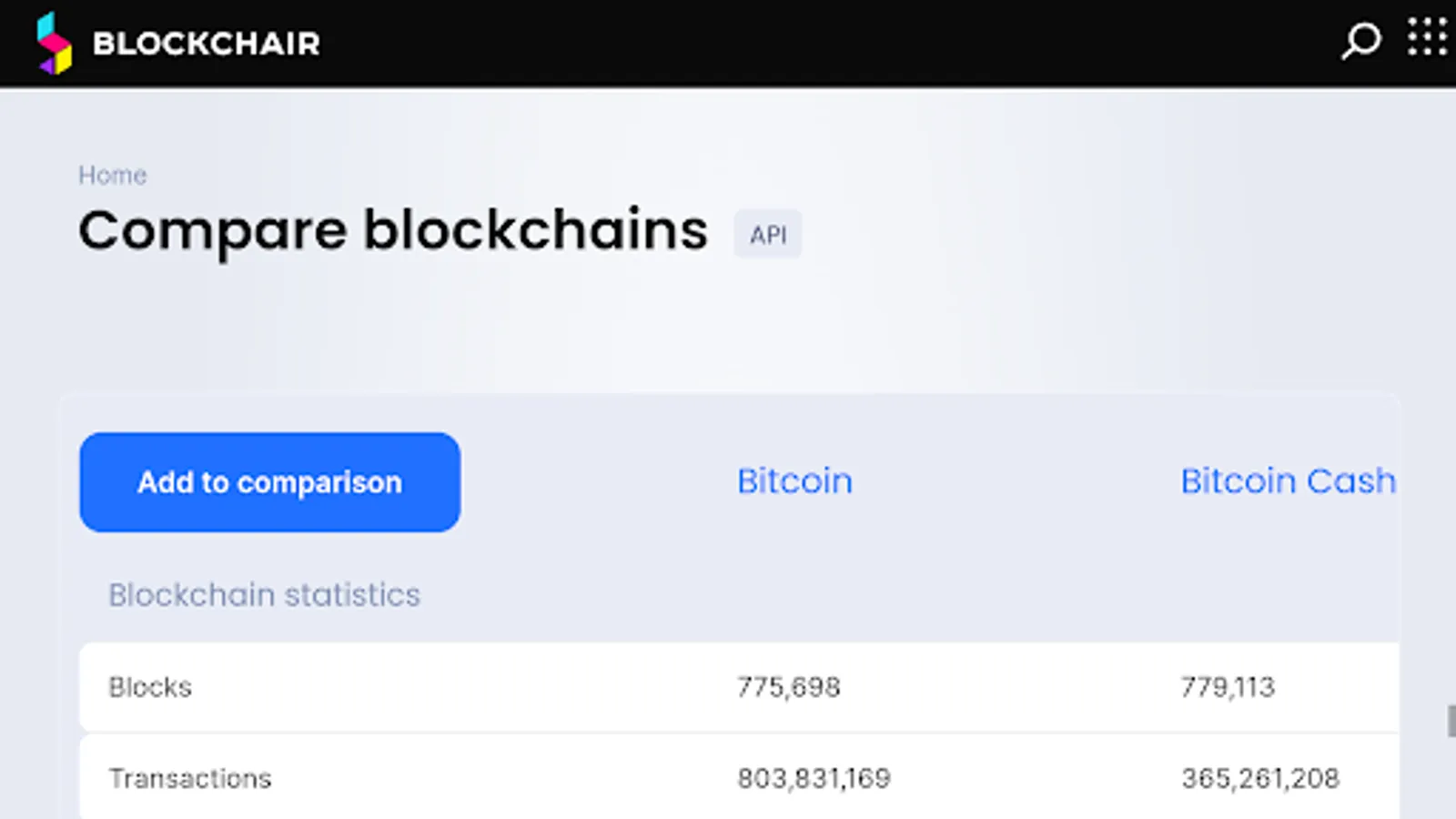Click the page scrollbar thumb at right edge
Screen dimensions: 1456x819
(1451, 721)
